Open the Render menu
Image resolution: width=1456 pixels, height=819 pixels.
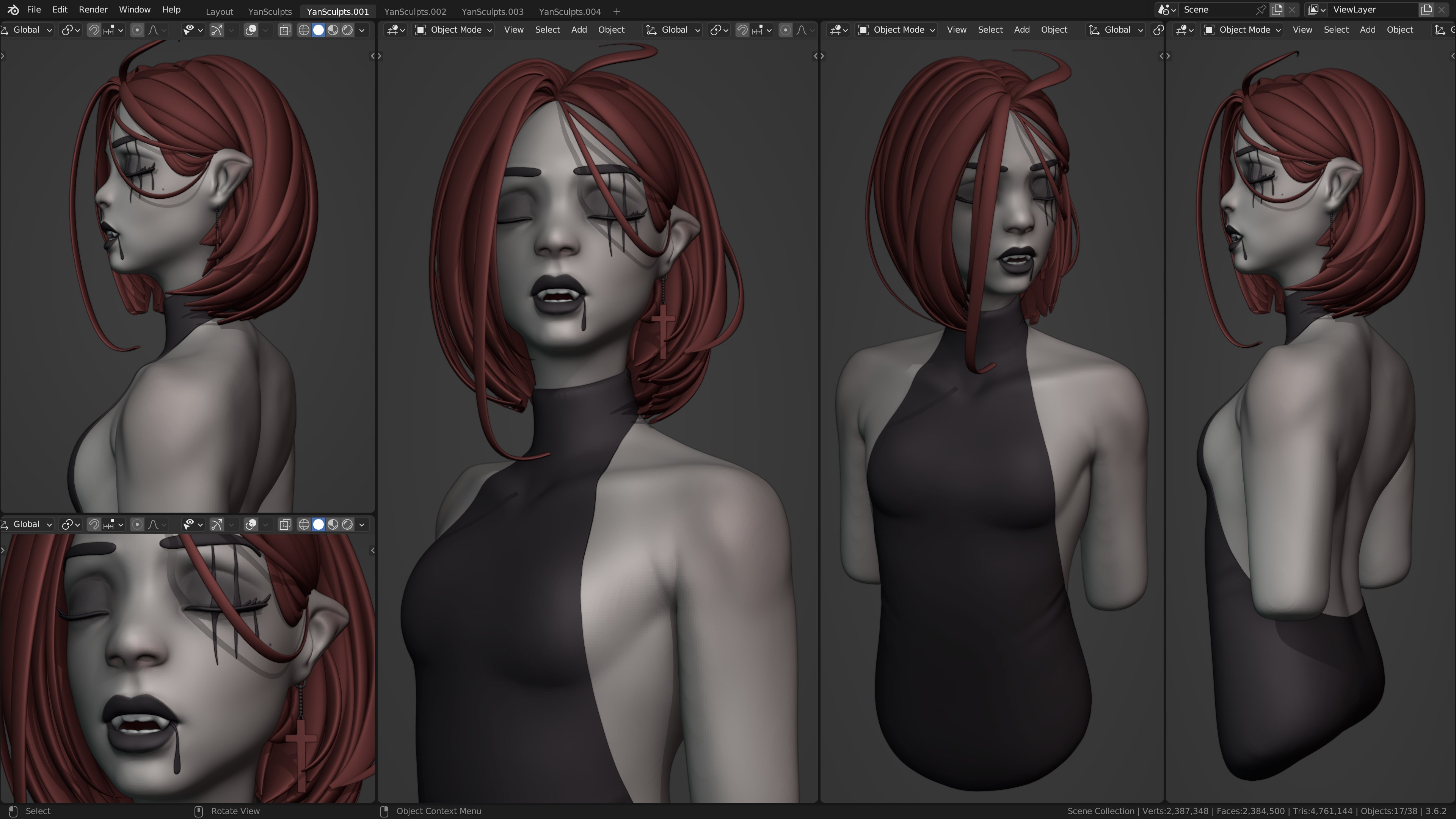click(x=93, y=9)
